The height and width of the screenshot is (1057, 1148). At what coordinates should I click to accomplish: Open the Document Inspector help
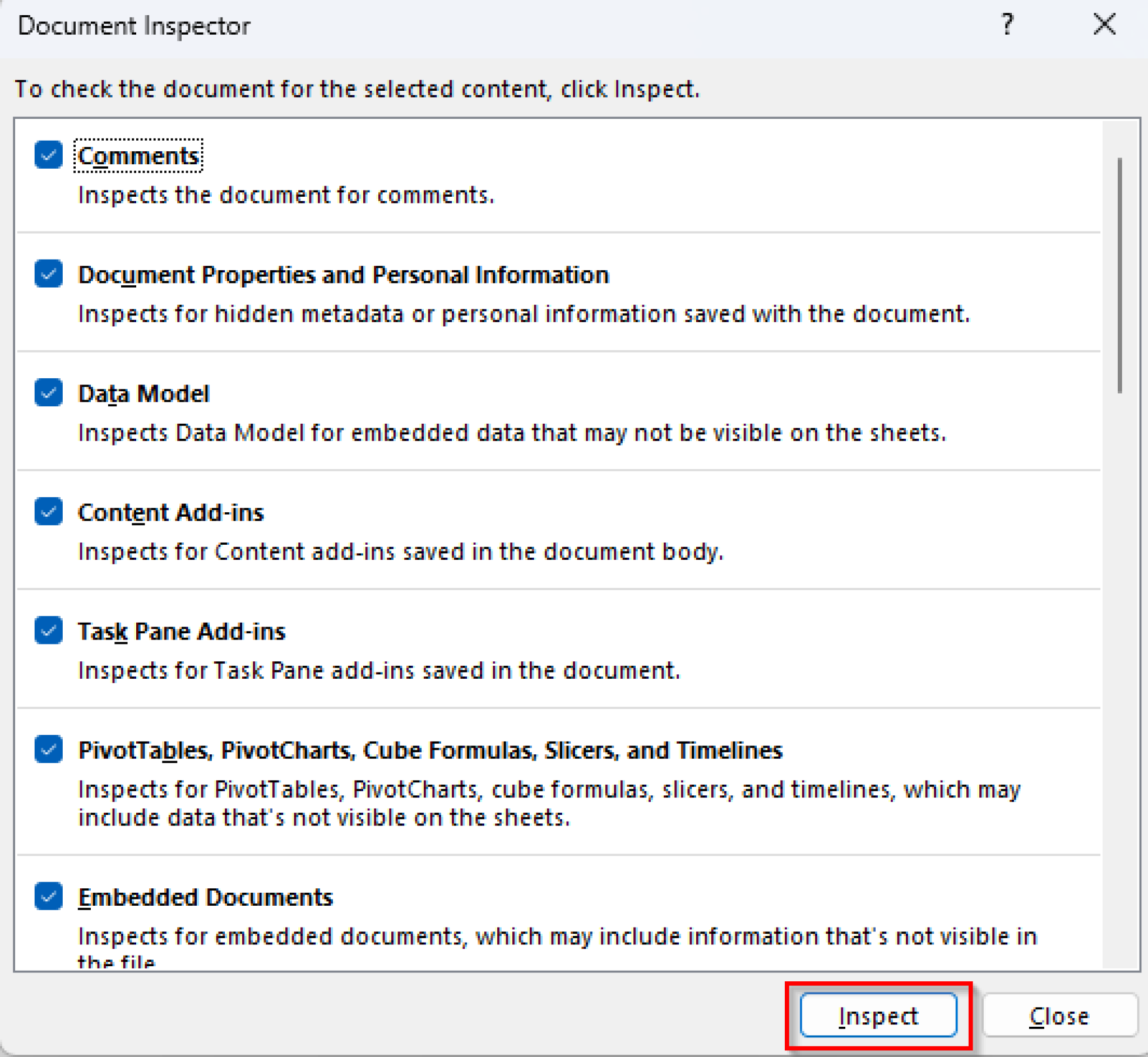(x=1008, y=24)
